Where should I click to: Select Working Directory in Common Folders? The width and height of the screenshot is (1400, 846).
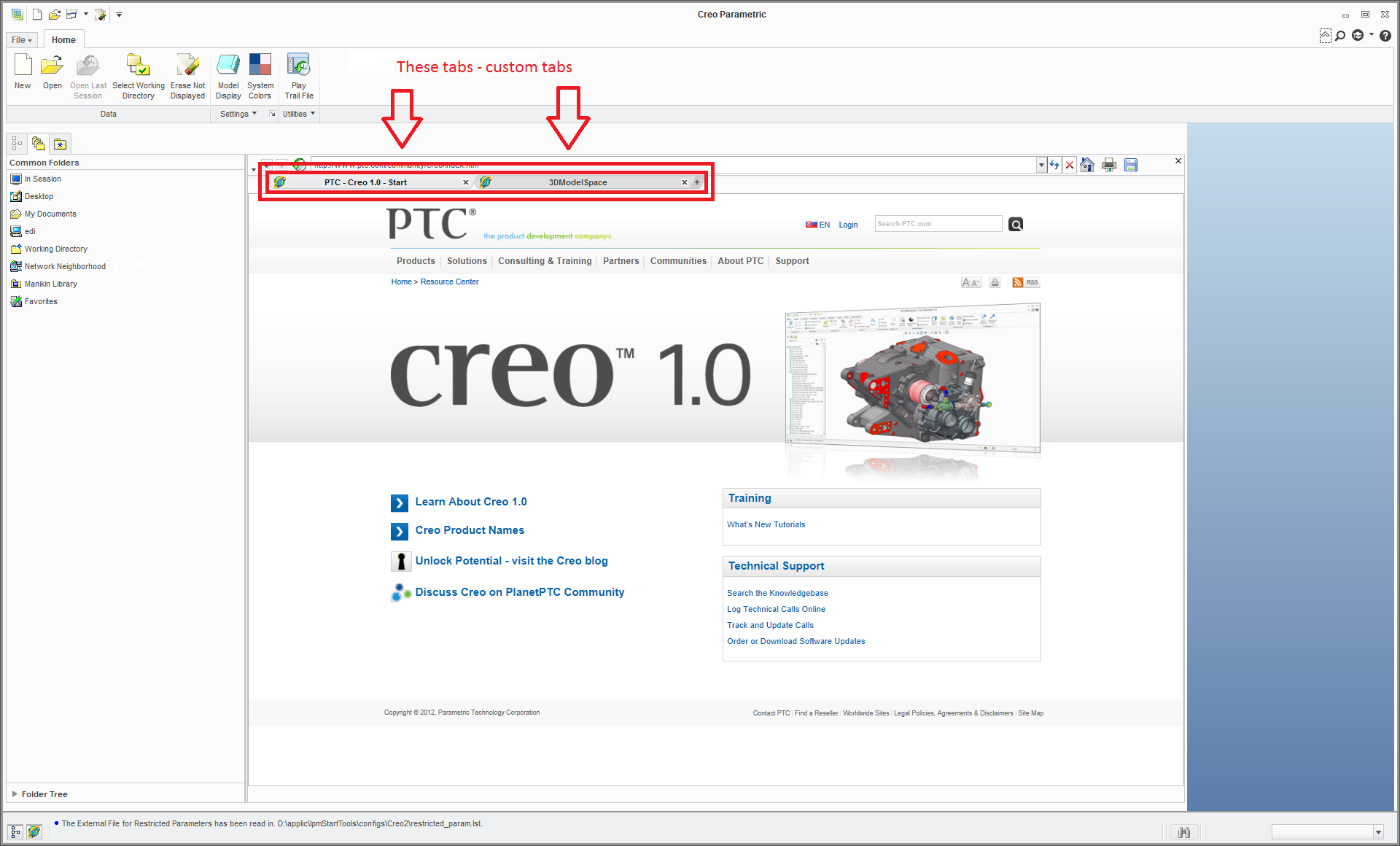55,249
